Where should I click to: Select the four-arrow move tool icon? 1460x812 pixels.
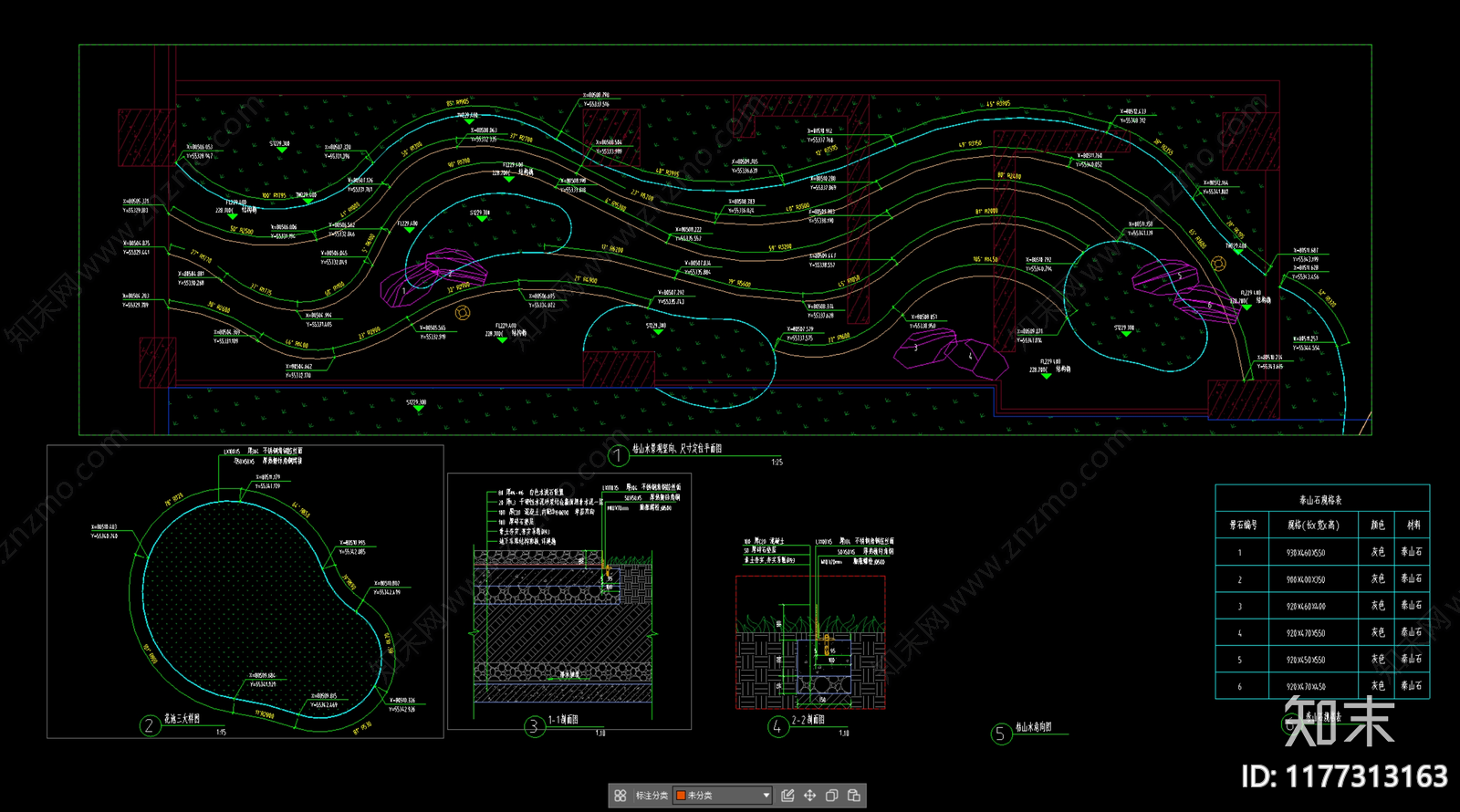[809, 796]
